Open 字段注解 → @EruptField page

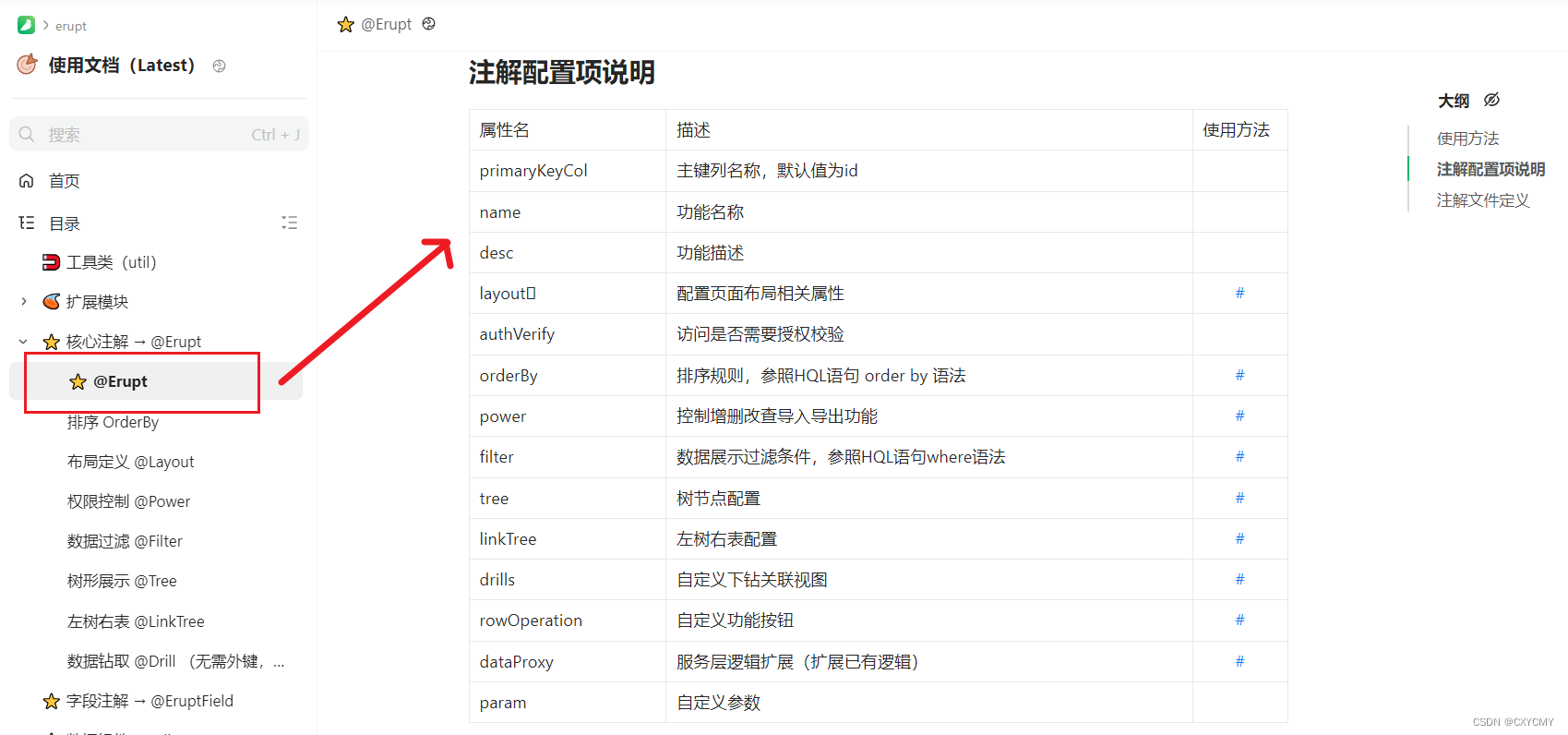(150, 701)
